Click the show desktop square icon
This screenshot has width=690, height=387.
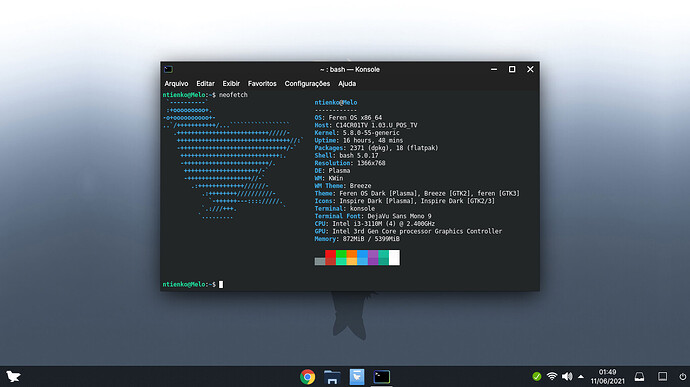(x=662, y=376)
